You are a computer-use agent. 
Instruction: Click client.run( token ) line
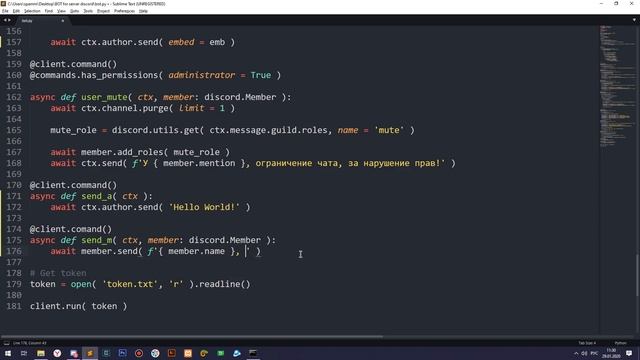point(78,306)
